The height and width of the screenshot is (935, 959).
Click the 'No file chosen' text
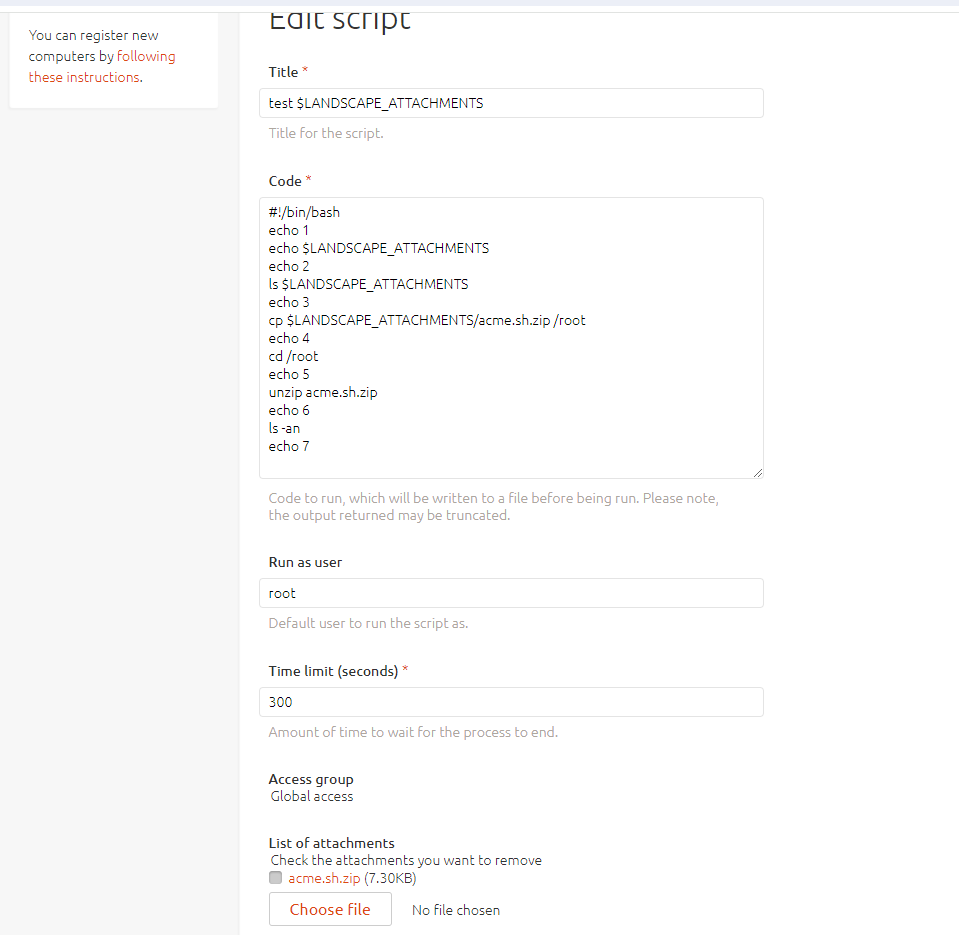[x=456, y=910]
